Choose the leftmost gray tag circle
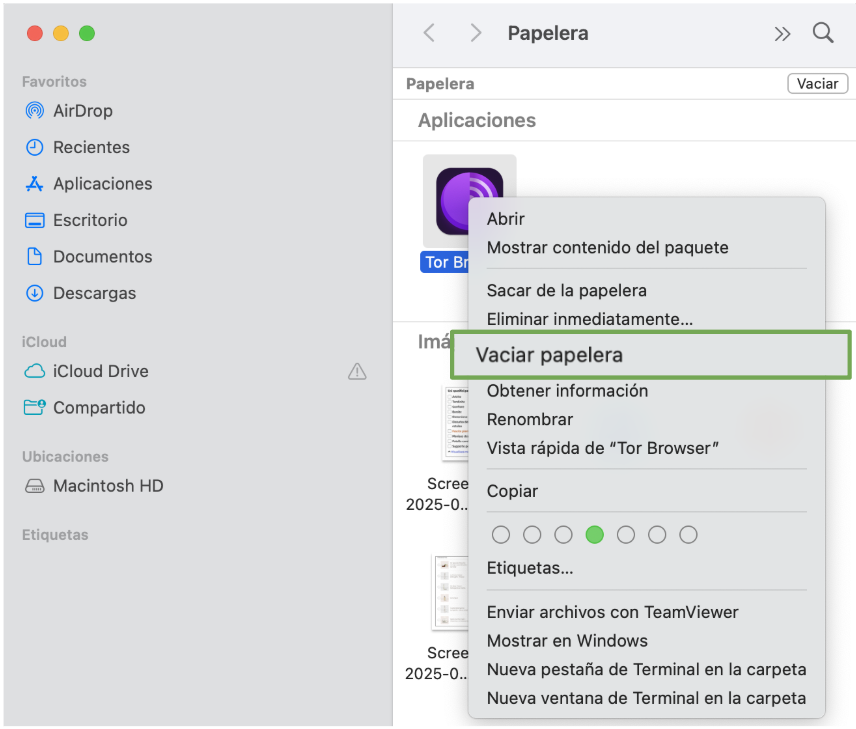The image size is (856, 729). [500, 534]
